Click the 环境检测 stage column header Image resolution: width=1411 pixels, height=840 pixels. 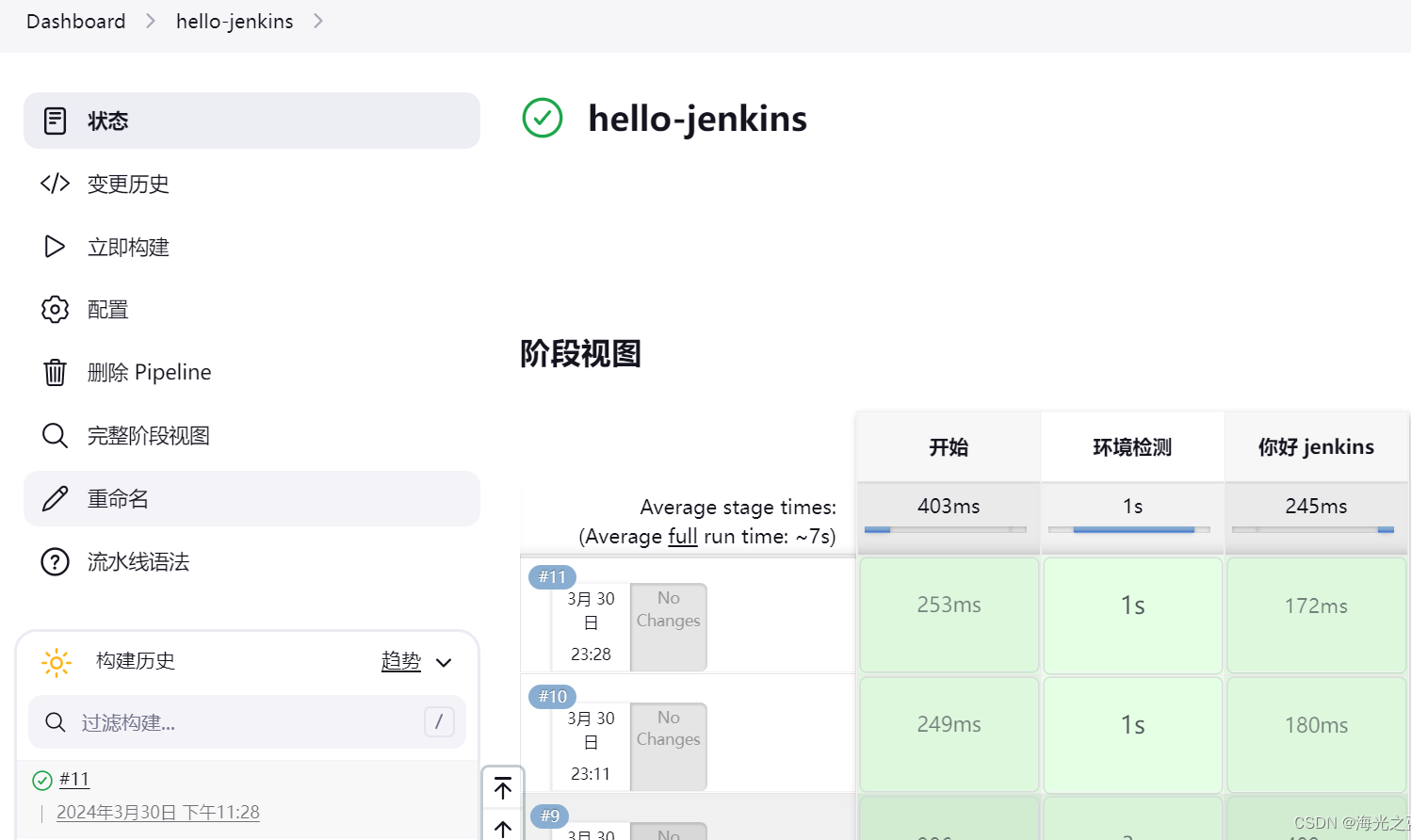[1132, 446]
